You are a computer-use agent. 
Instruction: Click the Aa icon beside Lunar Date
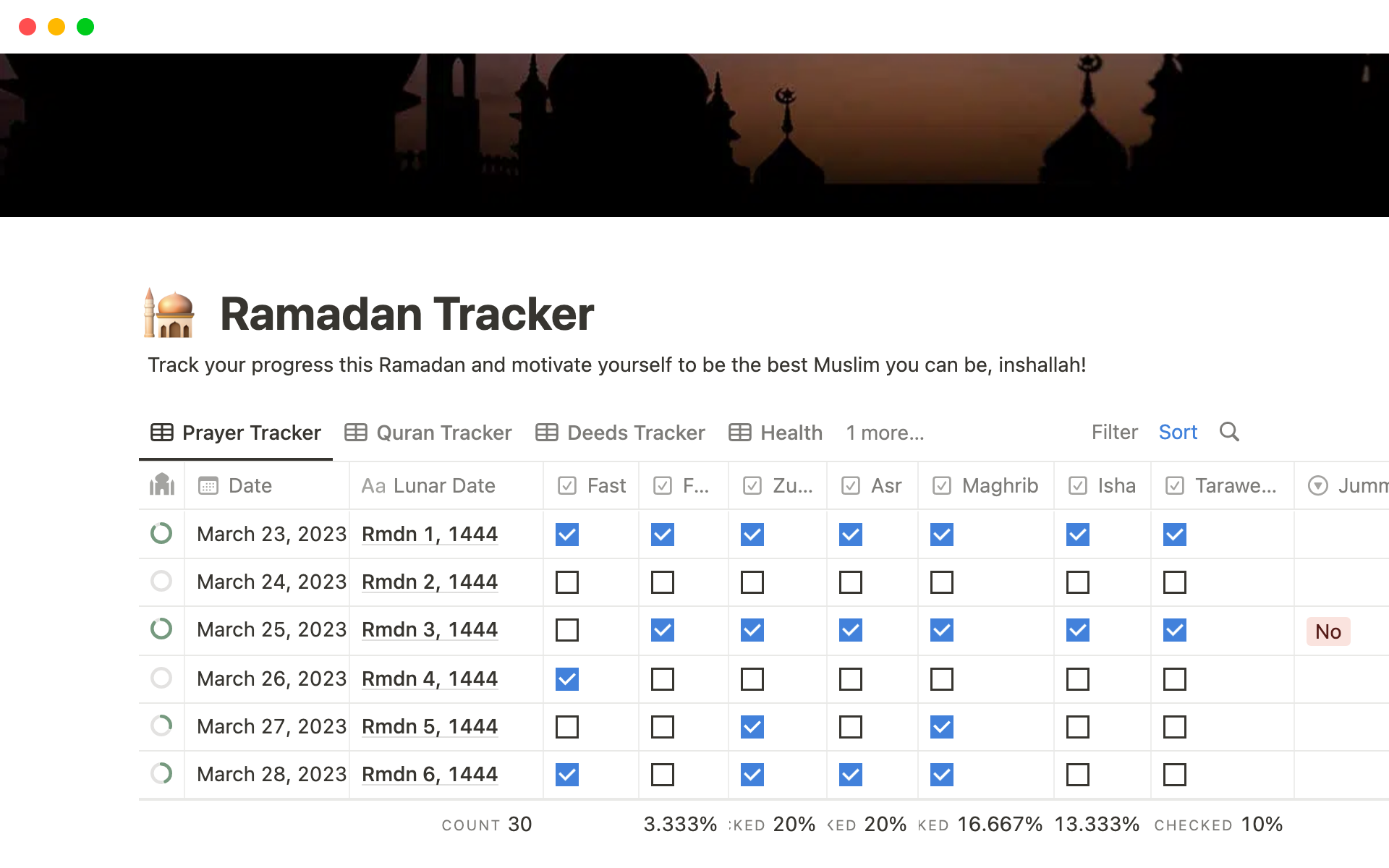pos(374,485)
